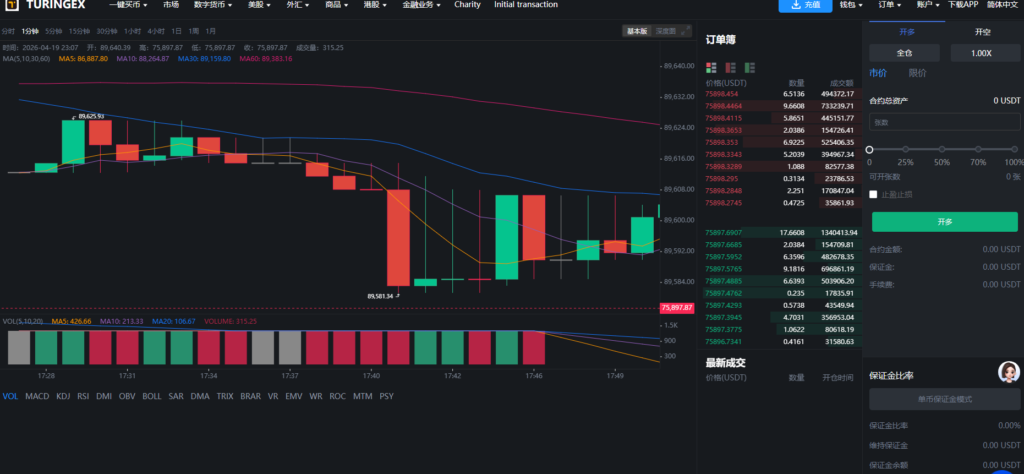Switch chart to 基本版 mode
1024x474 pixels.
coord(637,31)
